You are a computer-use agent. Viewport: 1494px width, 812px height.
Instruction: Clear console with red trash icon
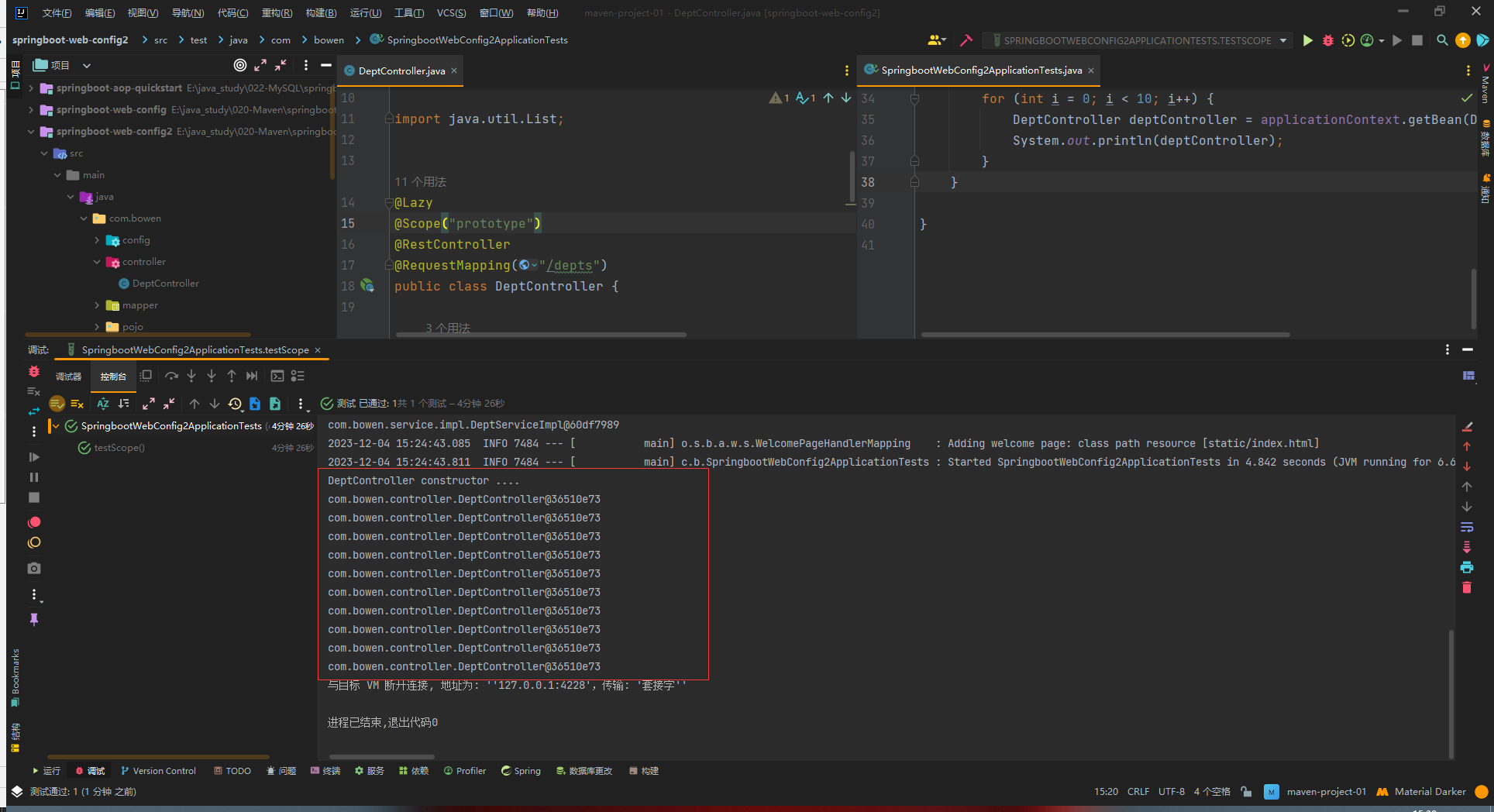1467,587
